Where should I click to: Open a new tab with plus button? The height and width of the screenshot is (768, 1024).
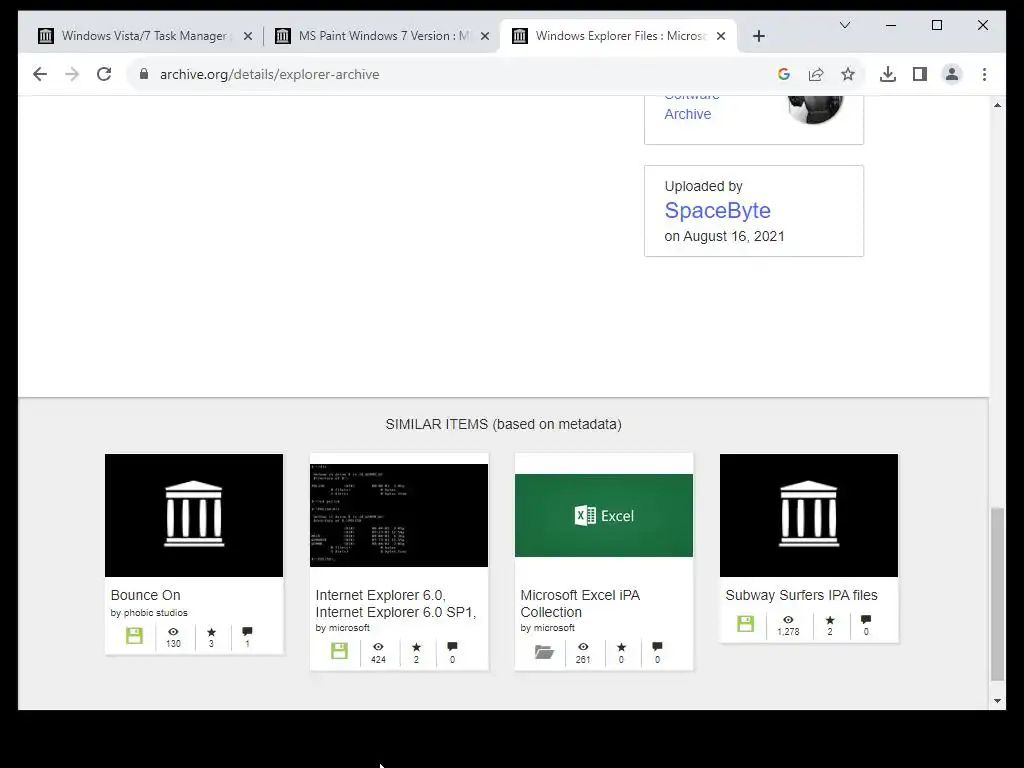click(758, 37)
